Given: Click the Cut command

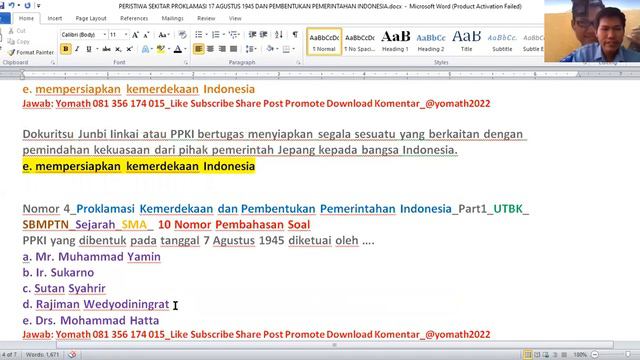Looking at the screenshot, I should pyautogui.click(x=17, y=31).
